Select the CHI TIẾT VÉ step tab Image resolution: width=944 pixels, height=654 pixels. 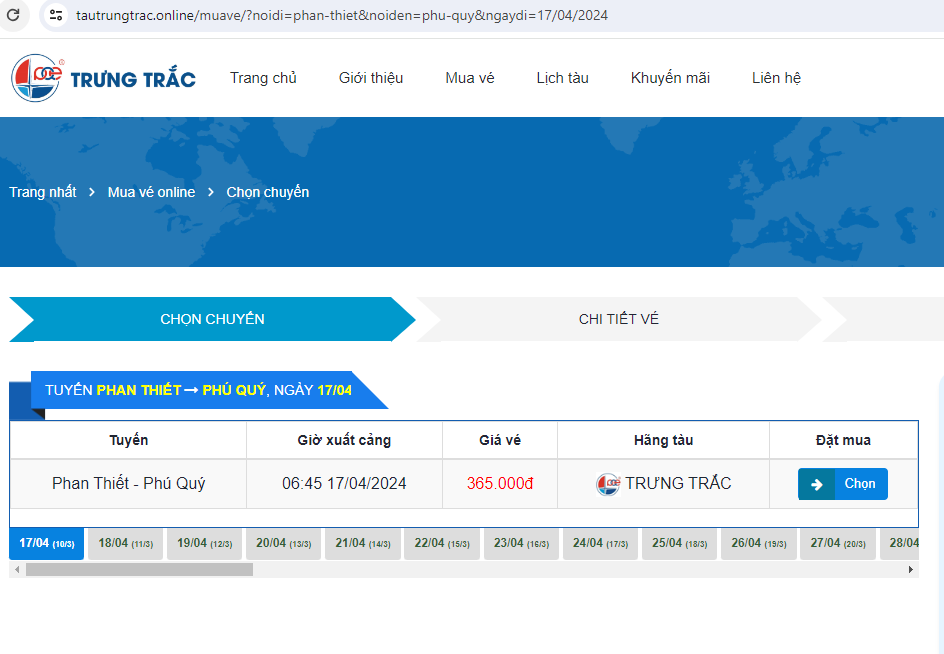(x=619, y=319)
